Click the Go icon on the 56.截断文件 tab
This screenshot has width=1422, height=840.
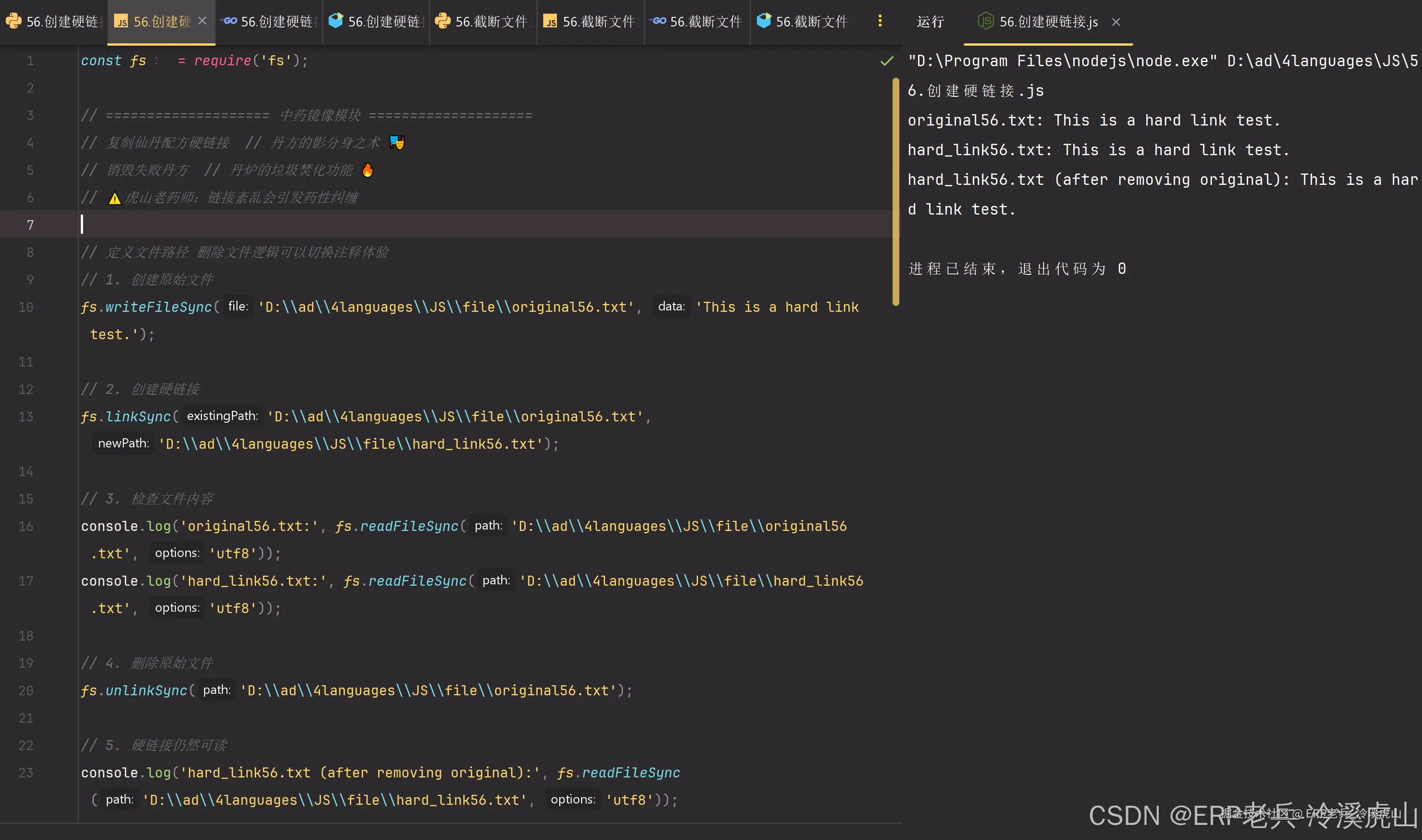pos(658,21)
